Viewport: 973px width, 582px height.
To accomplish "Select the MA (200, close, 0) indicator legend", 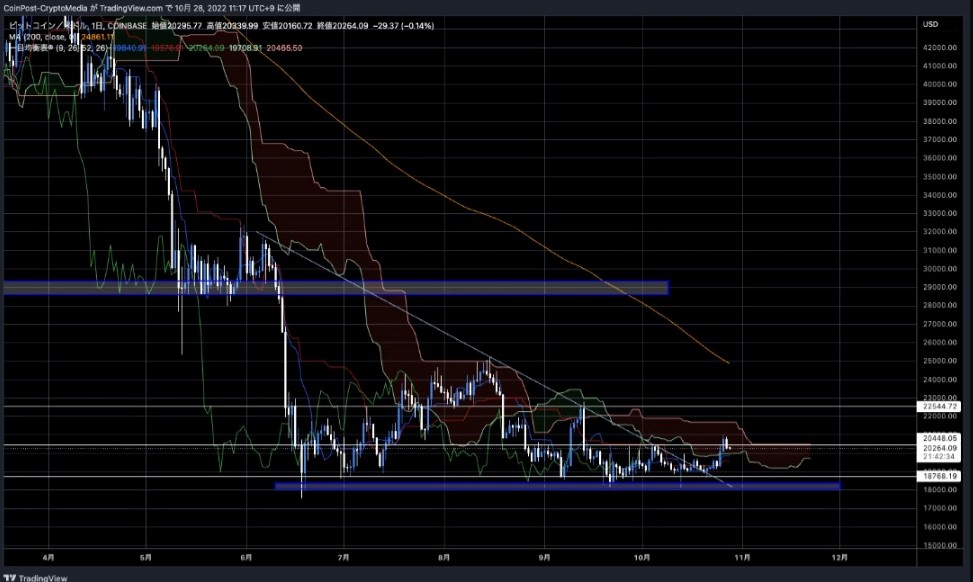I will click(41, 37).
